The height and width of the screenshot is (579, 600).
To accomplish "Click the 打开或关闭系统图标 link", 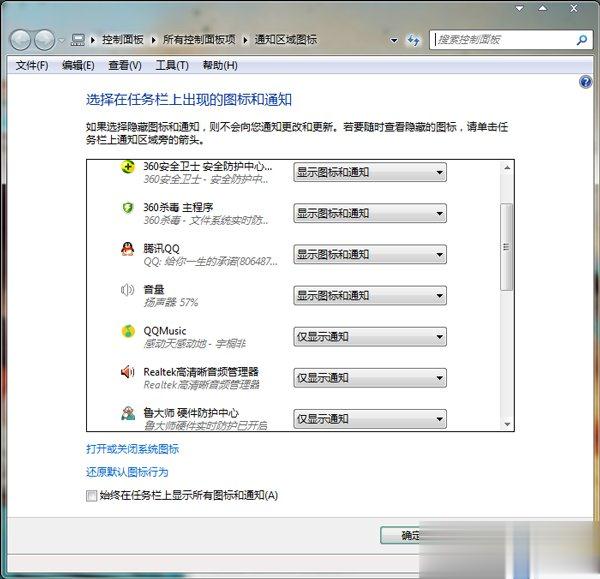I will coord(132,449).
